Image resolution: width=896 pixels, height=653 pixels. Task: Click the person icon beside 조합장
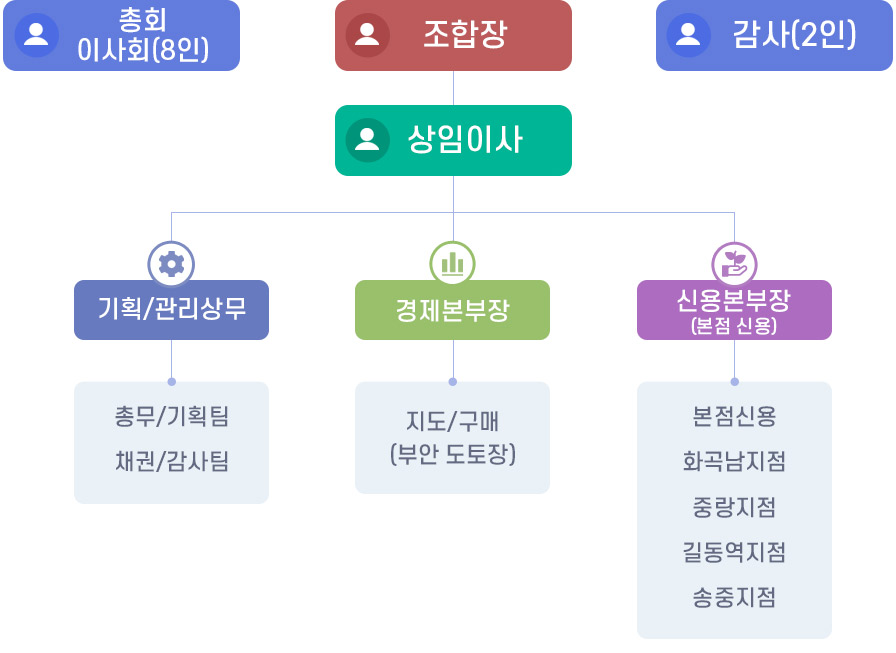click(367, 35)
